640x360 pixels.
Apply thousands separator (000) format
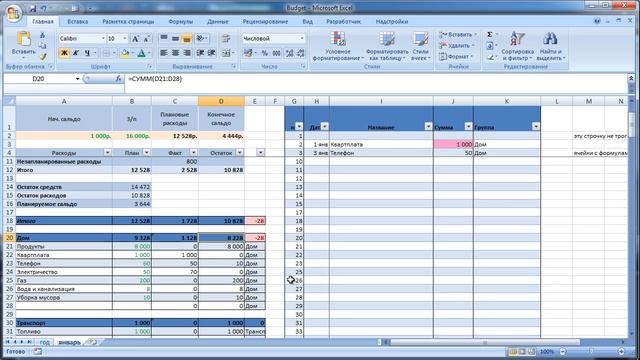(276, 53)
